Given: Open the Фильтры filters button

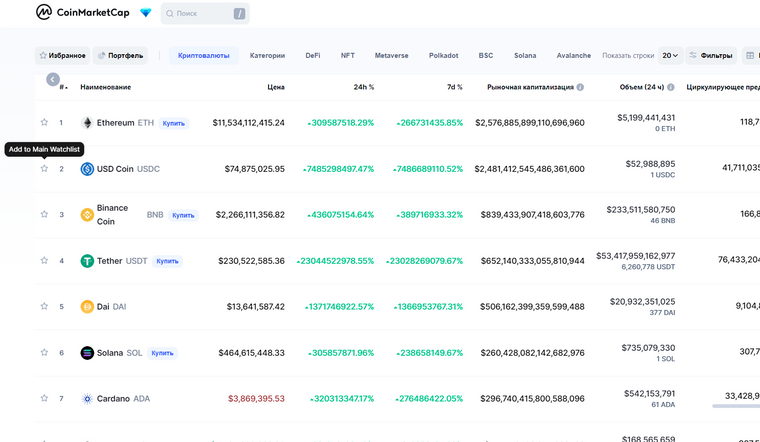Looking at the screenshot, I should (x=711, y=55).
